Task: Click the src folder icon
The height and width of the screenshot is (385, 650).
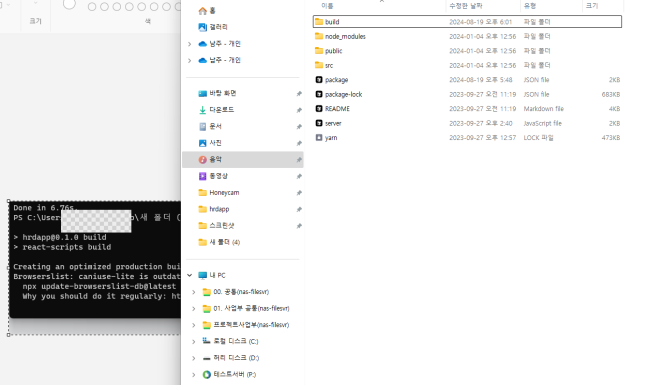Action: coord(319,65)
